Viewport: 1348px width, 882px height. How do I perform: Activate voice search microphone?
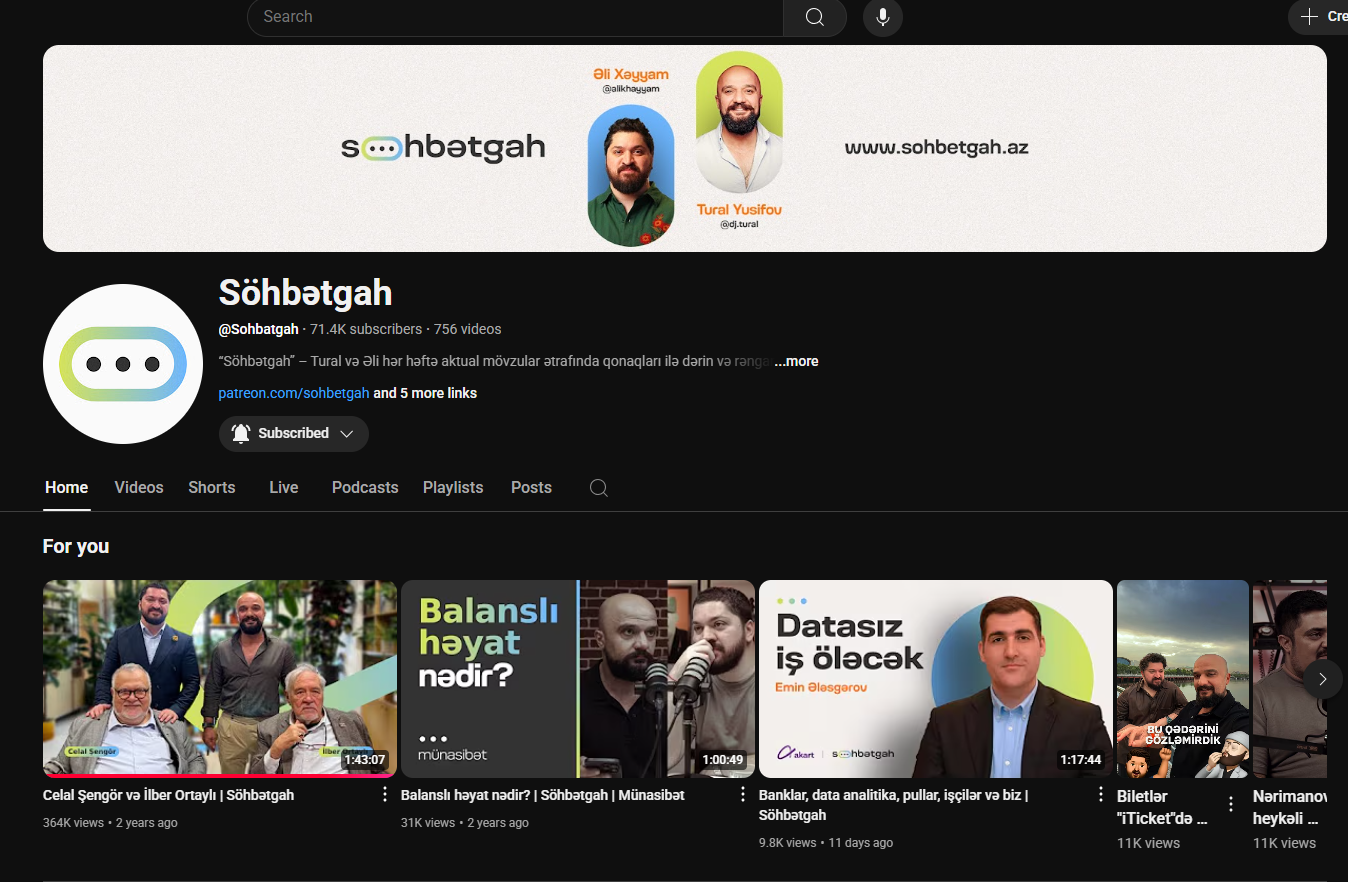883,17
